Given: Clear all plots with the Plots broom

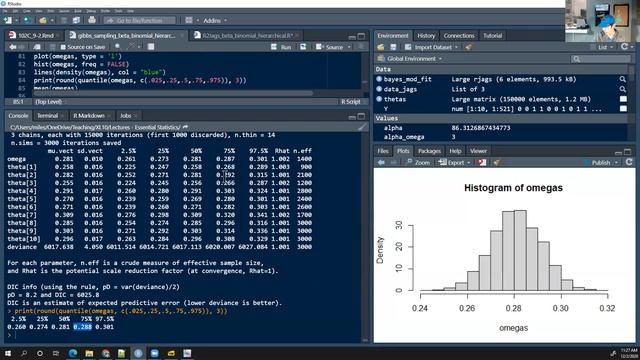Looking at the screenshot, I should click(496, 162).
